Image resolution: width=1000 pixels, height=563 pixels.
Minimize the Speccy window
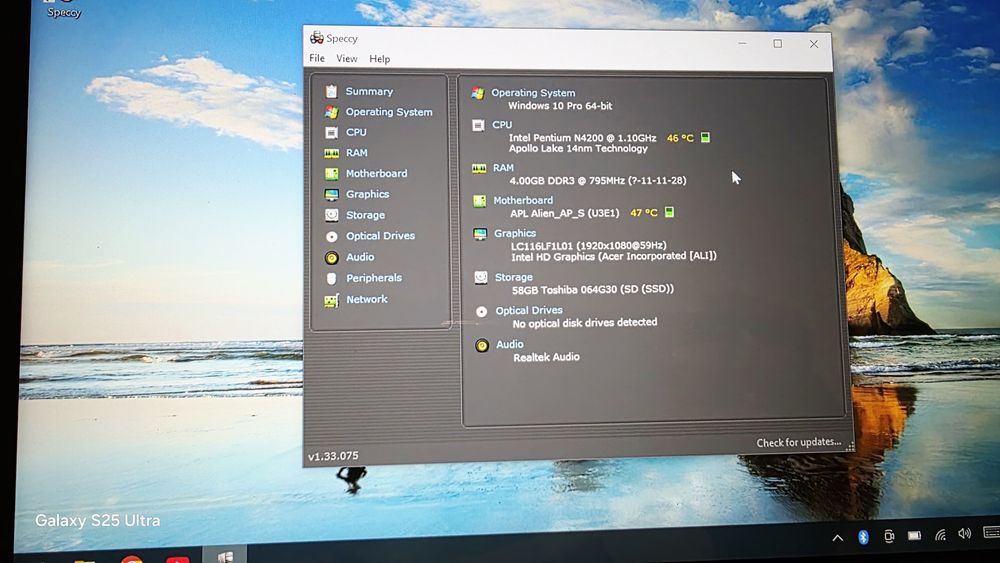click(x=742, y=43)
